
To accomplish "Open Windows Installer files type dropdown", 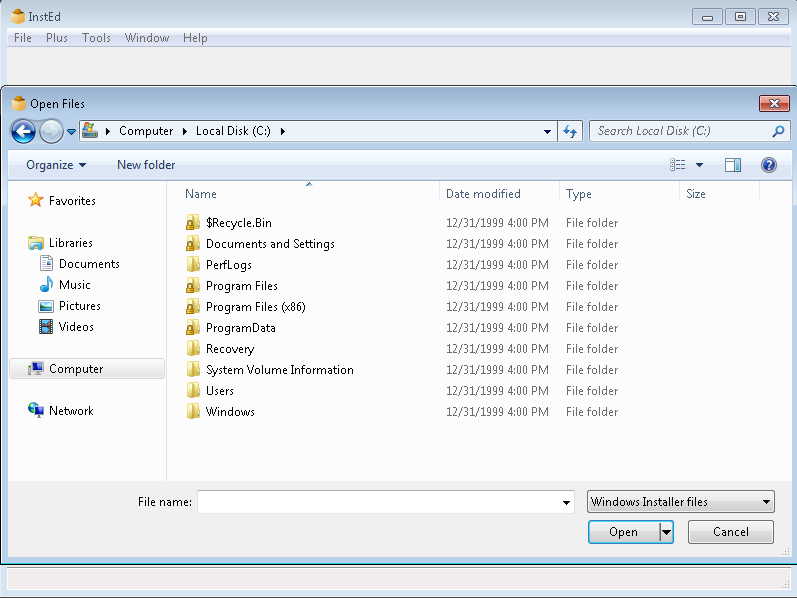I will coord(681,502).
